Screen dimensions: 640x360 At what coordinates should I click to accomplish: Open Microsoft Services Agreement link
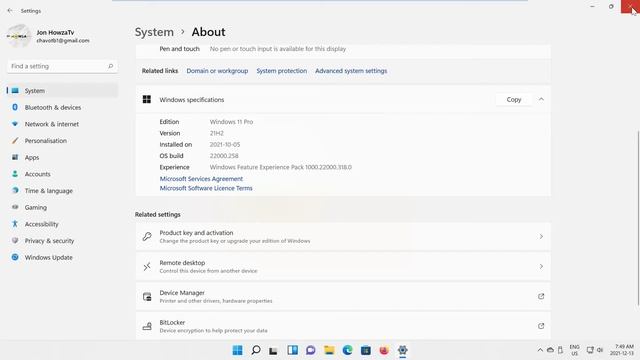pyautogui.click(x=201, y=179)
